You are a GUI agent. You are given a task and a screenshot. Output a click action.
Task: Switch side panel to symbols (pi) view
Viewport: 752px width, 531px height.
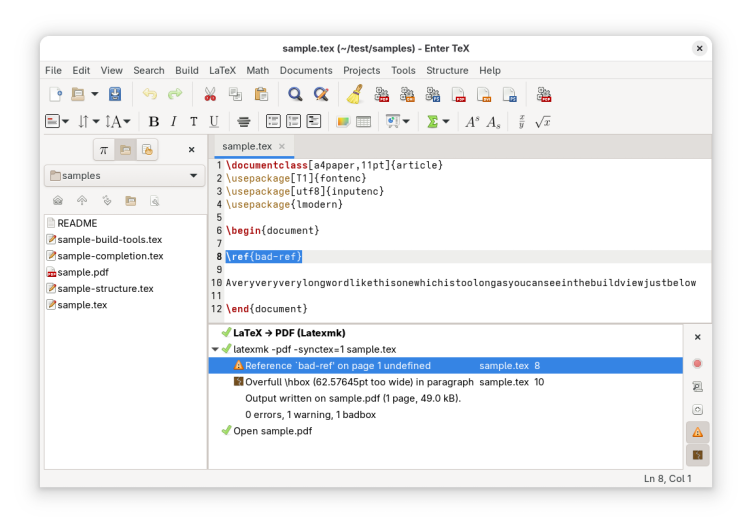coord(103,149)
